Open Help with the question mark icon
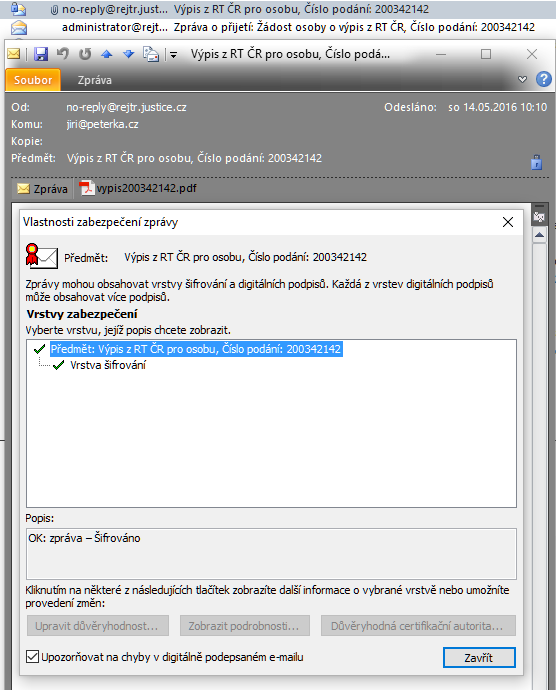This screenshot has width=556, height=690. (x=544, y=79)
